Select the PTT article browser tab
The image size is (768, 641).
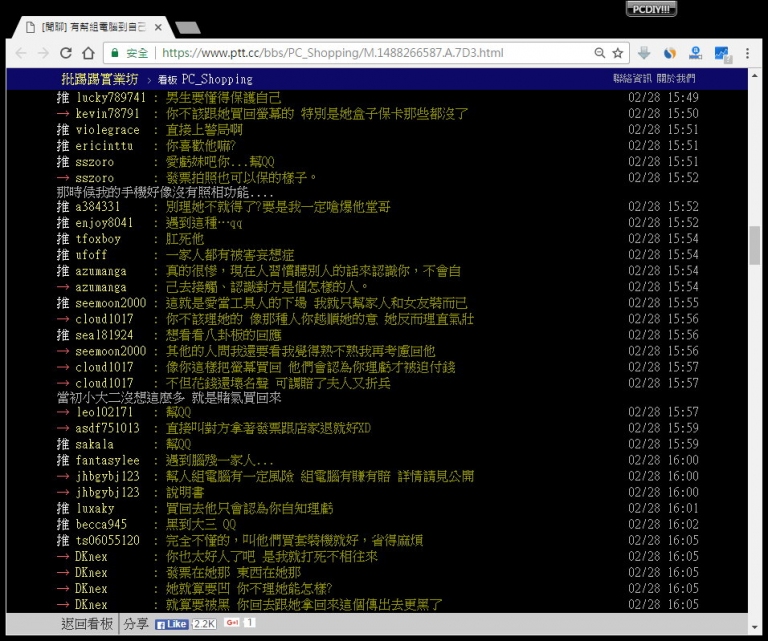(93, 27)
